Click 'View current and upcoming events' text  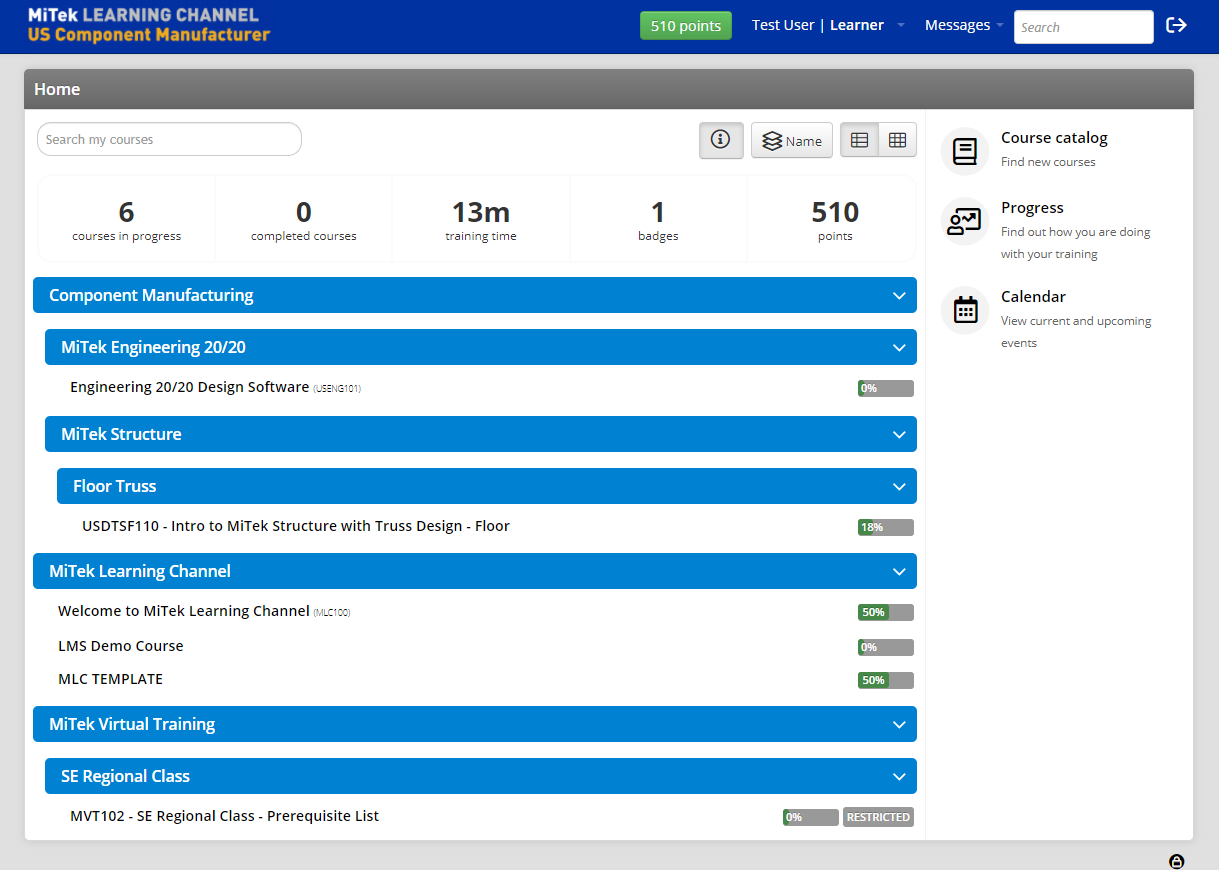[1076, 332]
